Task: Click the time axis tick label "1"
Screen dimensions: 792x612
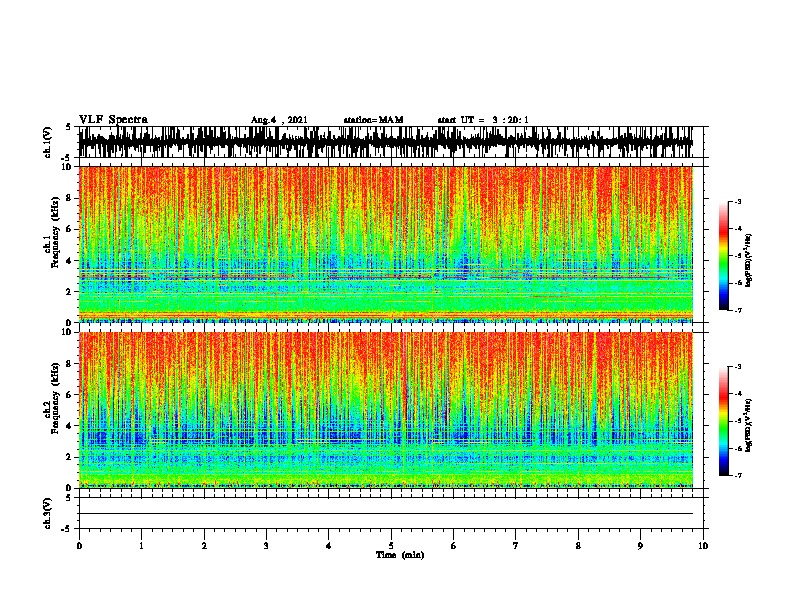Action: coord(141,546)
